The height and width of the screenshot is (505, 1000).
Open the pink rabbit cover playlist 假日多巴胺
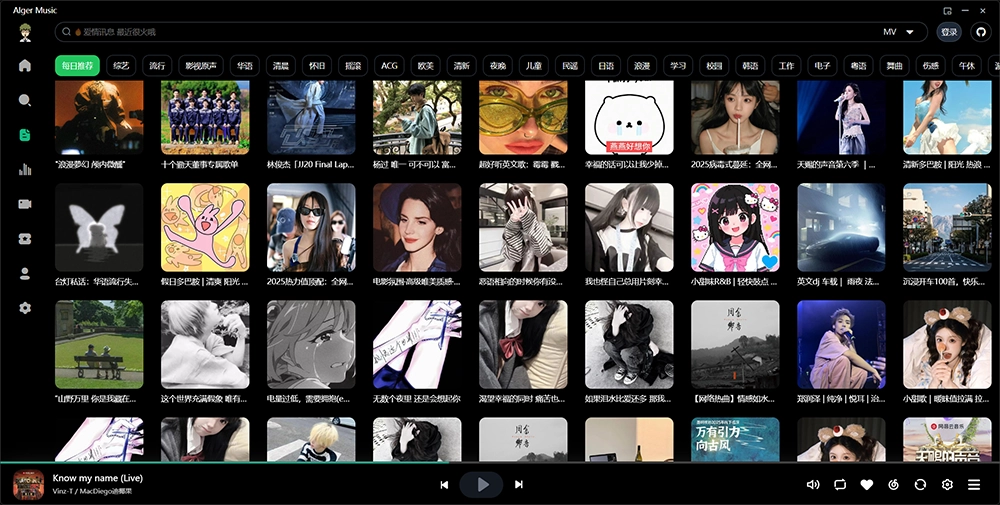tap(205, 228)
